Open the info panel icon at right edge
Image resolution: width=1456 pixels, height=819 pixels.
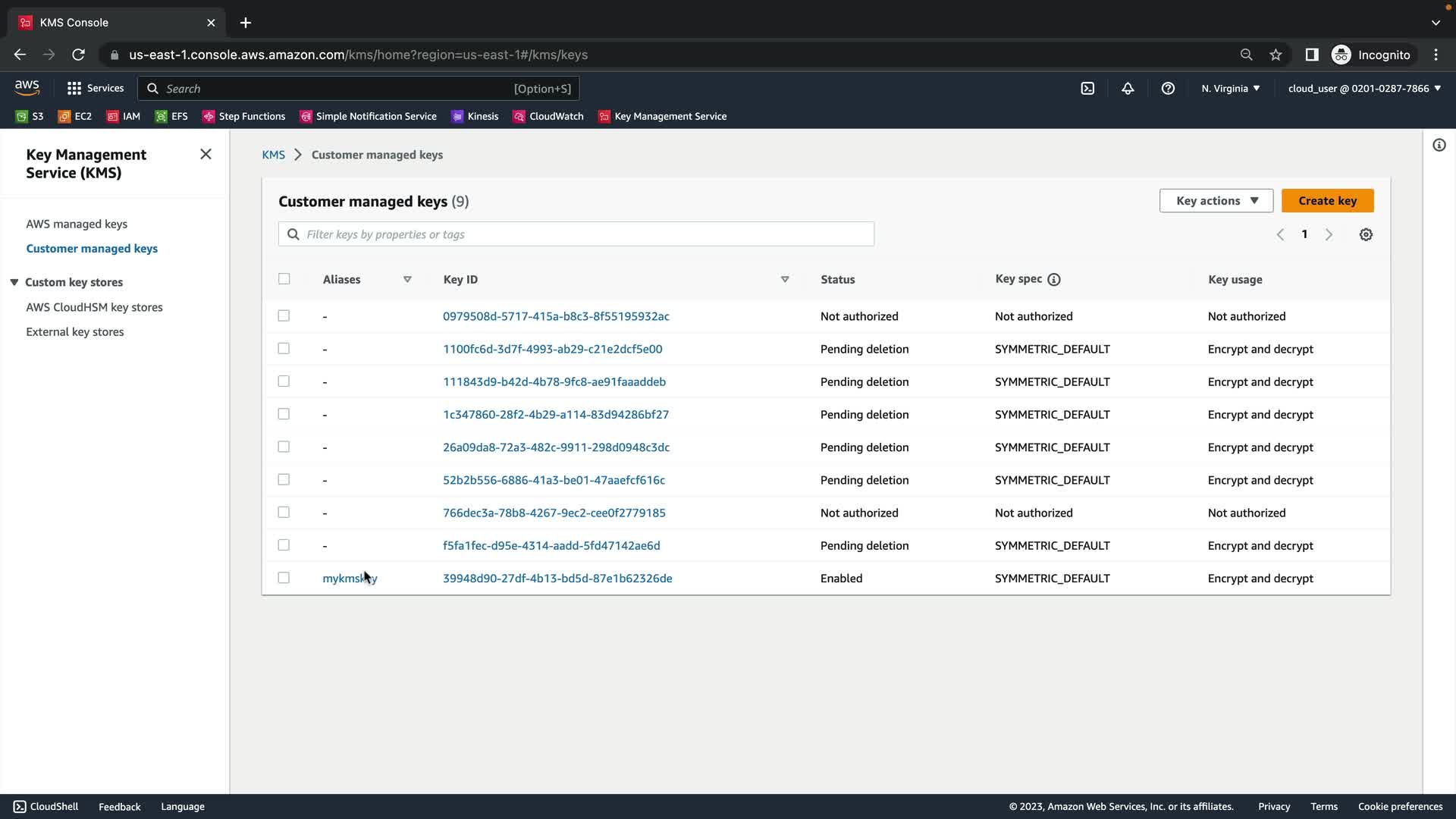click(x=1439, y=146)
